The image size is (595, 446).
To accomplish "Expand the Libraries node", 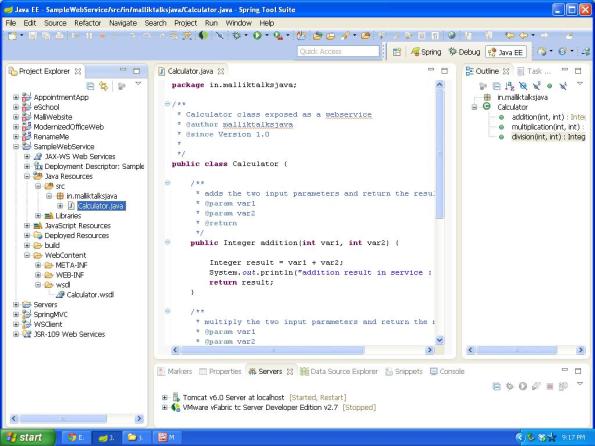I will click(38, 216).
